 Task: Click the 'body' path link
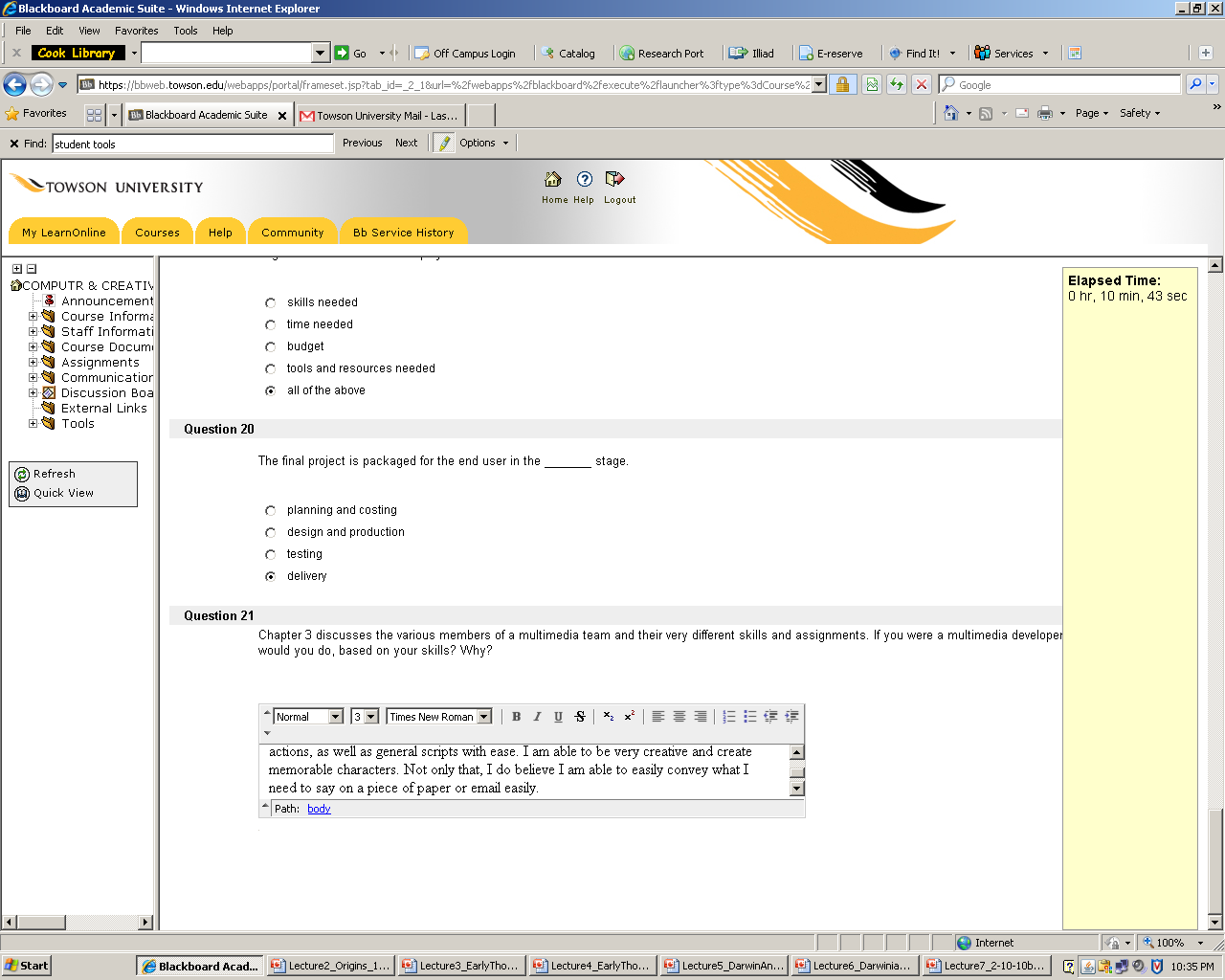319,809
